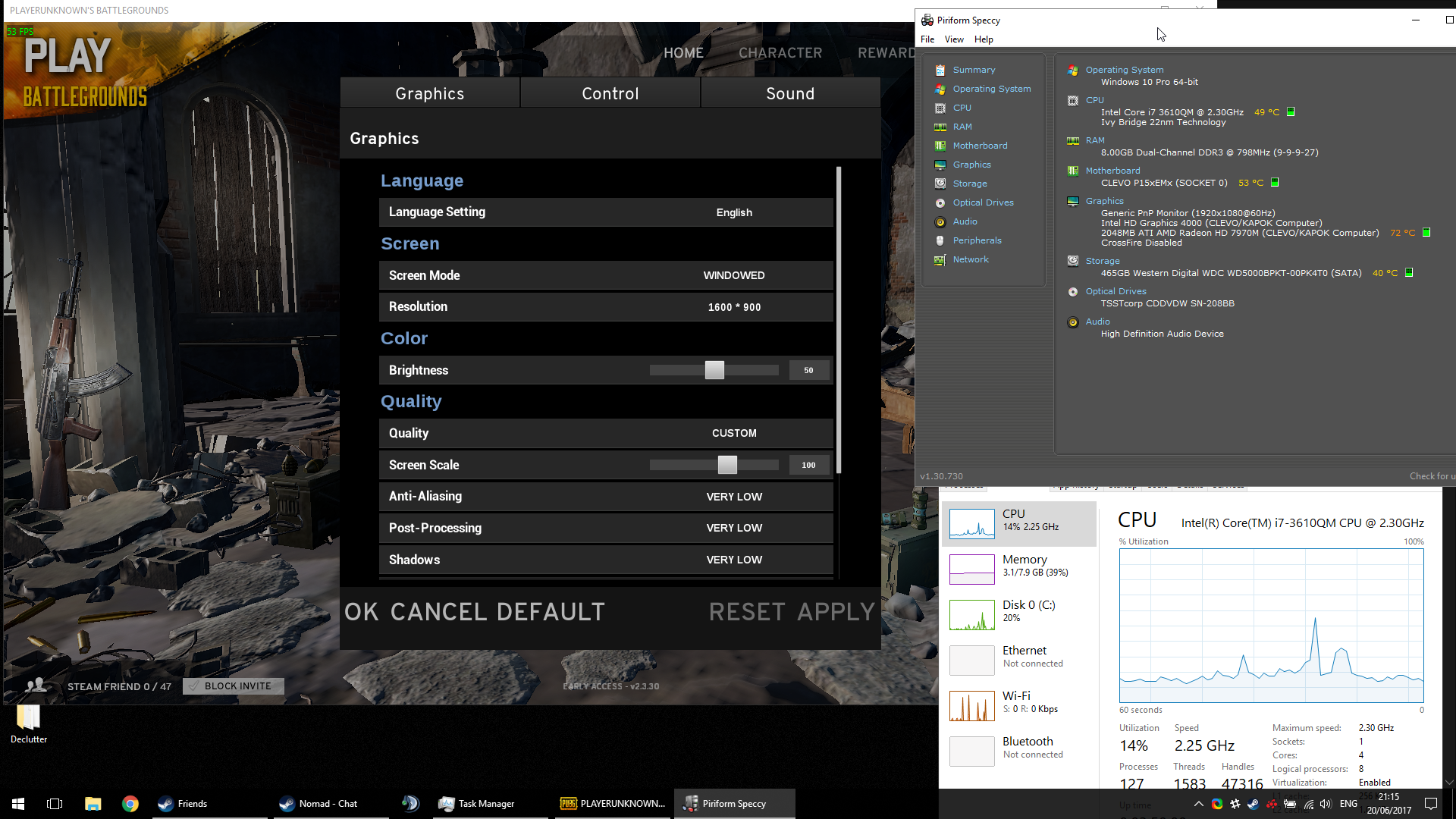Go to CHARACTER in the game menu

[x=780, y=53]
